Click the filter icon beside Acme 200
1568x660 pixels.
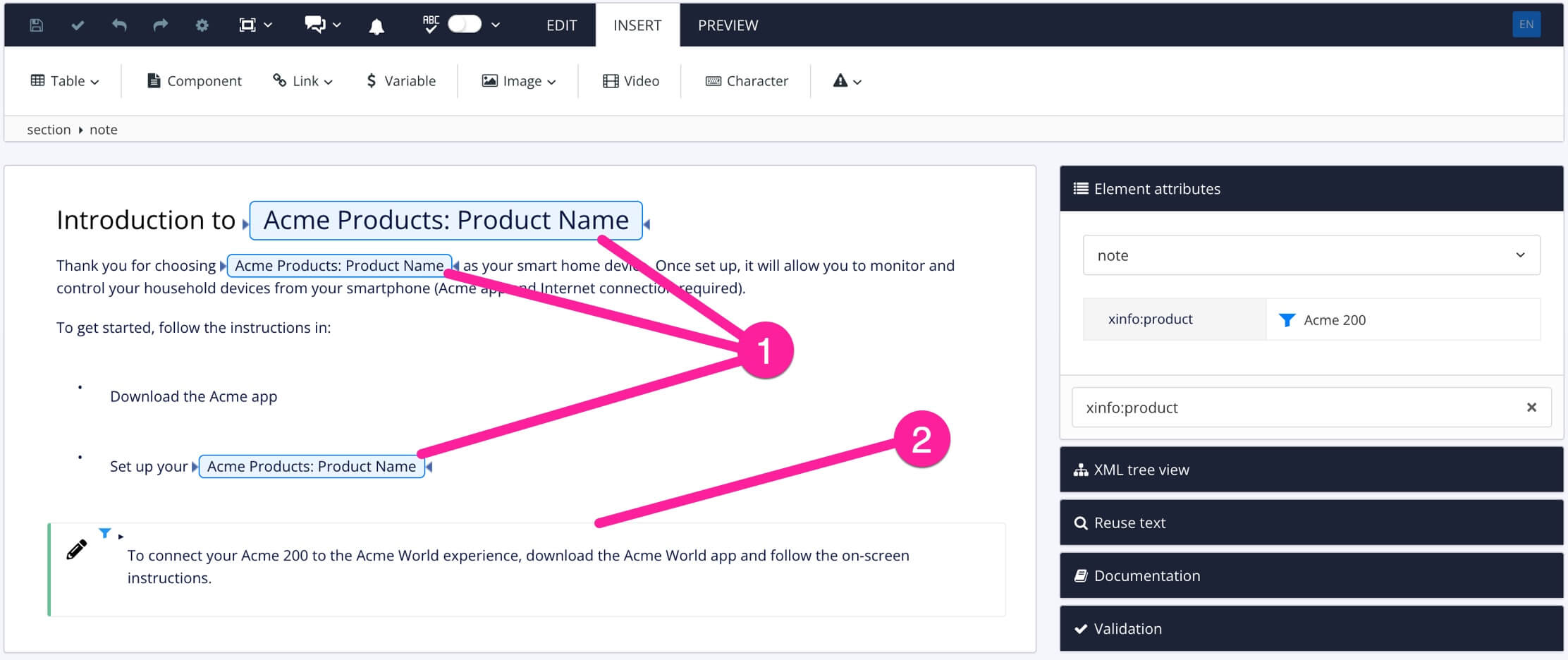1288,319
